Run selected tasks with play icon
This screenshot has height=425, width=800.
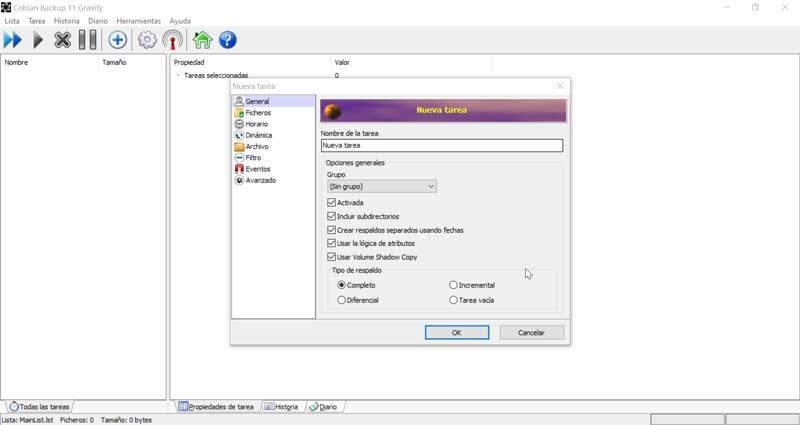tap(38, 40)
